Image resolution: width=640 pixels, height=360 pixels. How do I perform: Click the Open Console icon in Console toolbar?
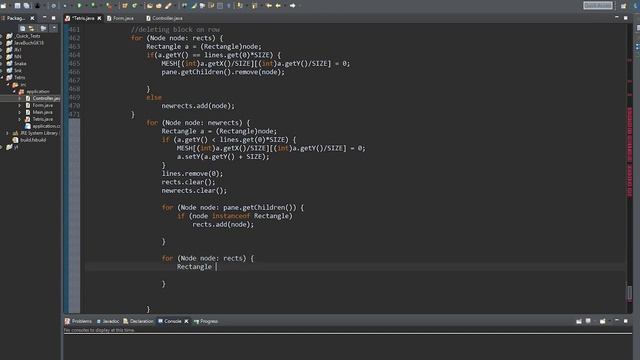tap(602, 321)
